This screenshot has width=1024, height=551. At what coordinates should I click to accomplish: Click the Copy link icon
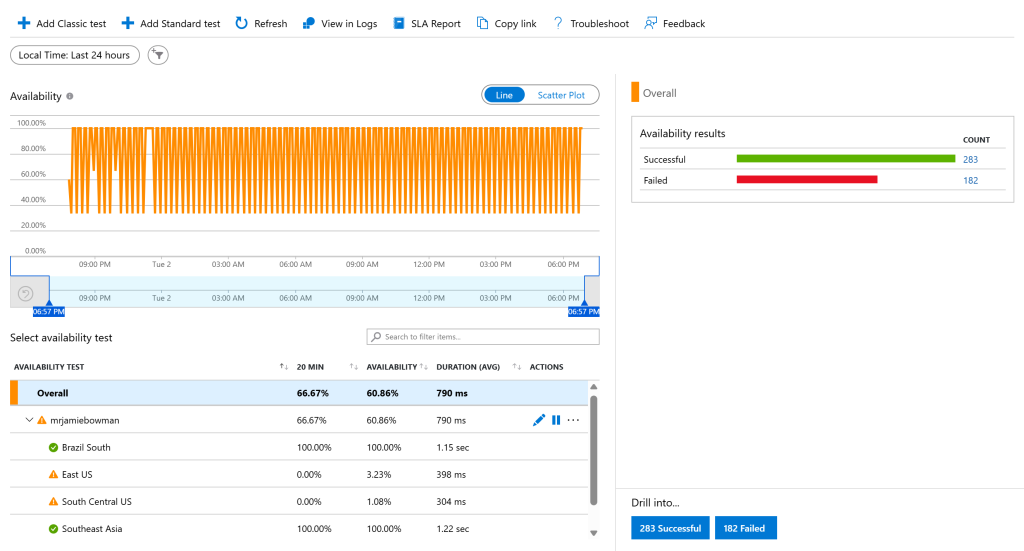pos(483,24)
